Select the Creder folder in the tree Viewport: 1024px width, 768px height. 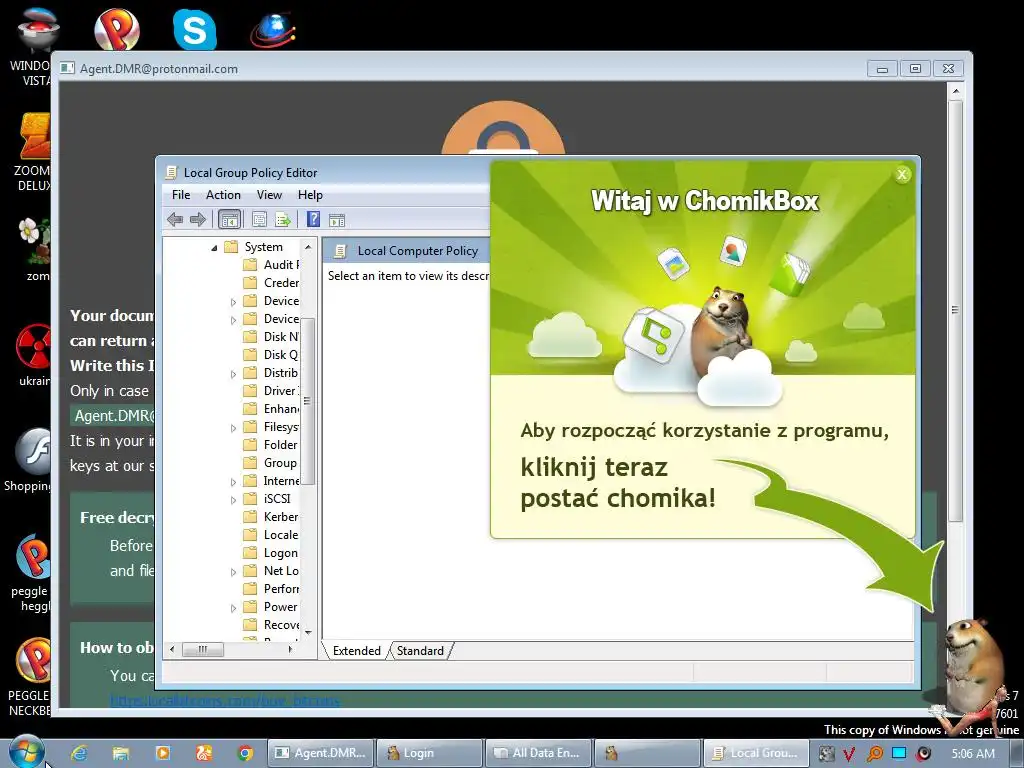(271, 283)
